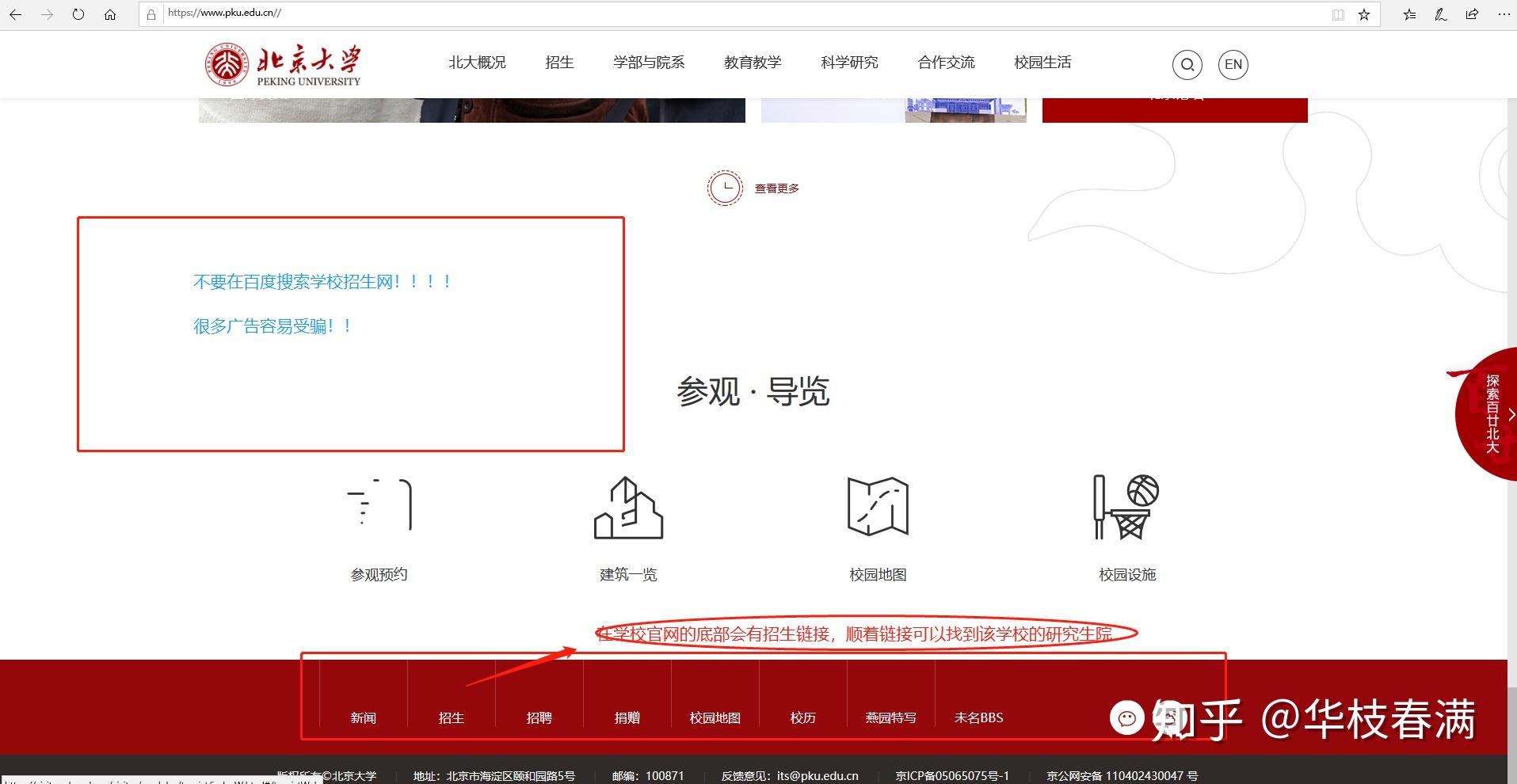Click the postal code 100871 text
The height and width of the screenshot is (784, 1517).
[665, 776]
